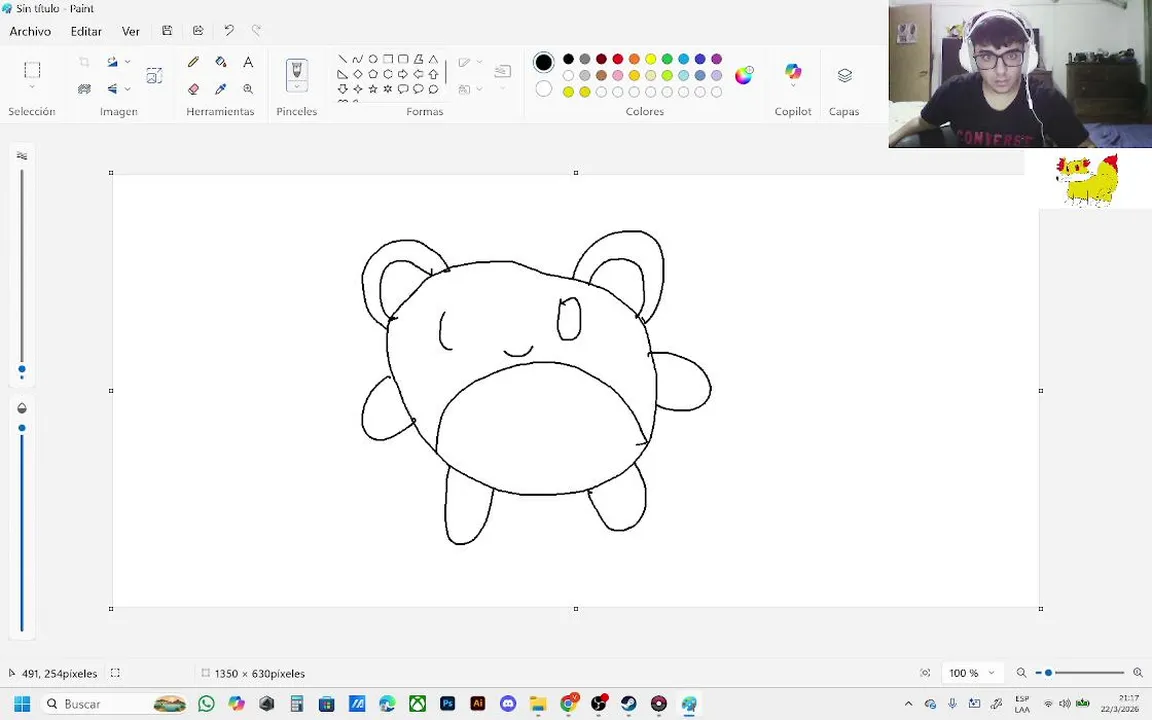Screen dimensions: 1152x720
Task: Select the five-point Star shape
Action: 372,89
